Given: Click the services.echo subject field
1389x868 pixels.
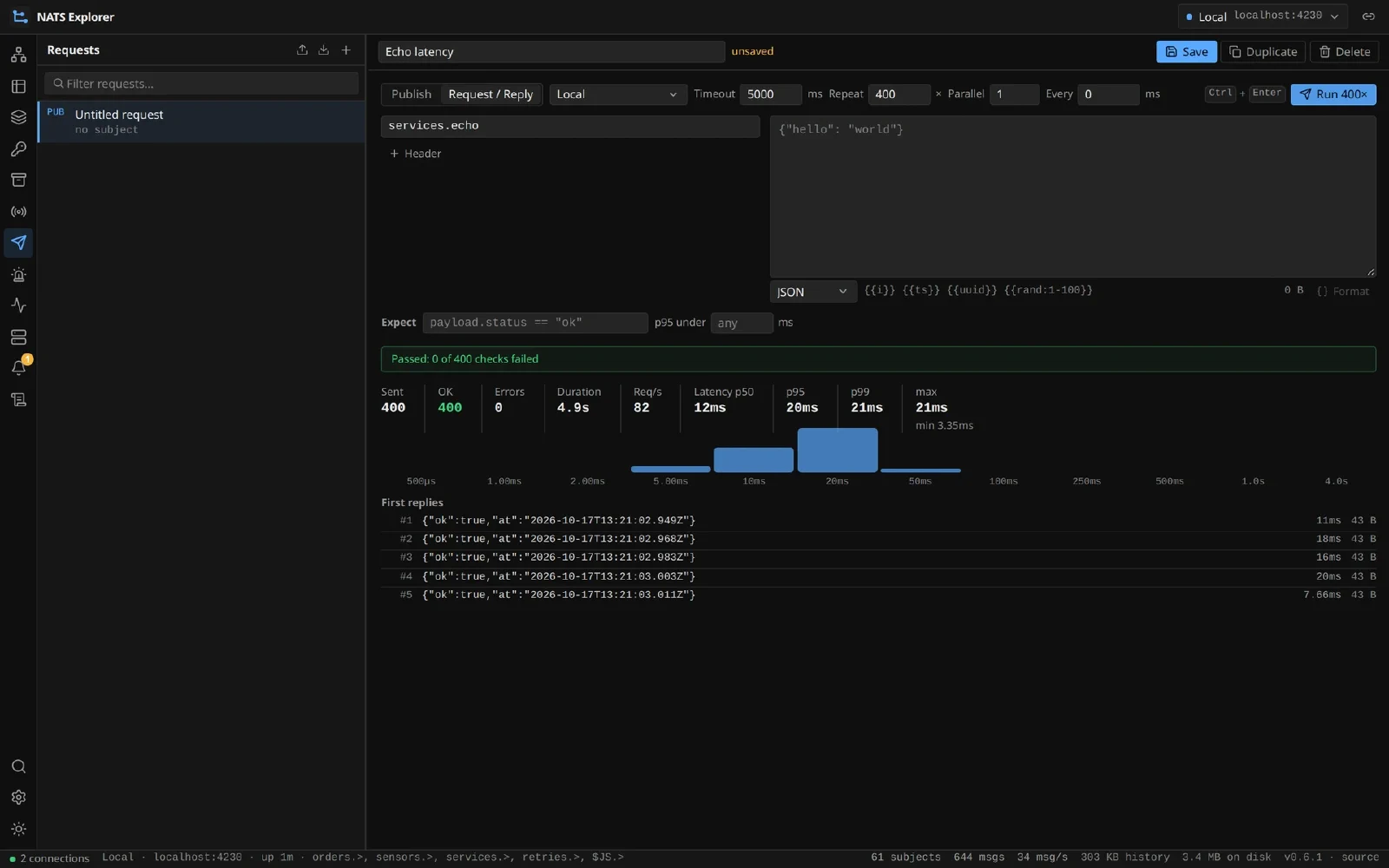Looking at the screenshot, I should (x=570, y=126).
